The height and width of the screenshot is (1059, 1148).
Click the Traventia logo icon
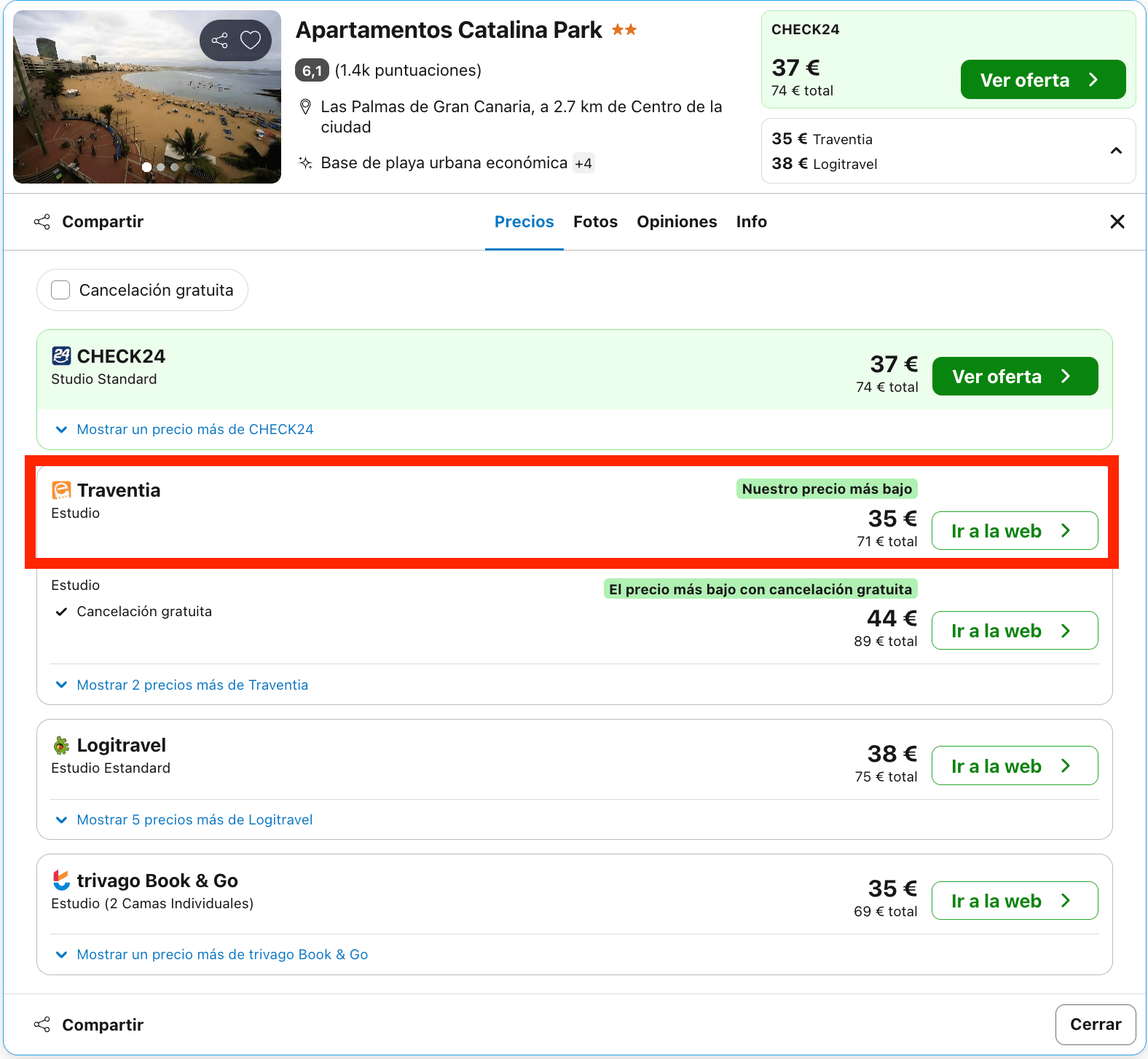pos(61,490)
